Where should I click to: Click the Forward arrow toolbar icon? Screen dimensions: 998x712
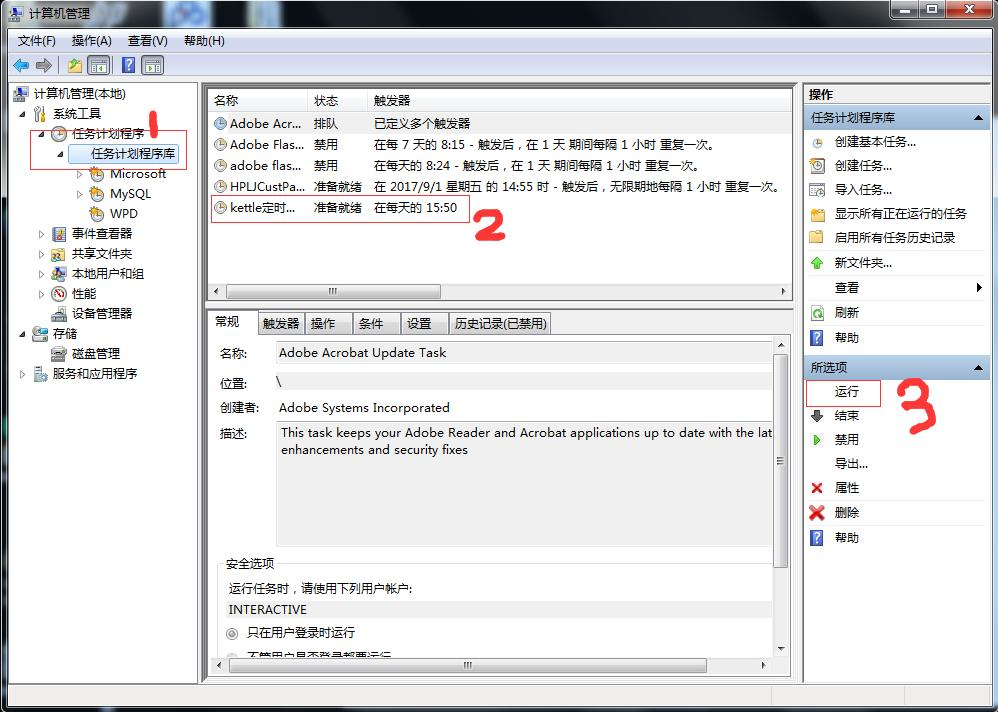[x=43, y=65]
